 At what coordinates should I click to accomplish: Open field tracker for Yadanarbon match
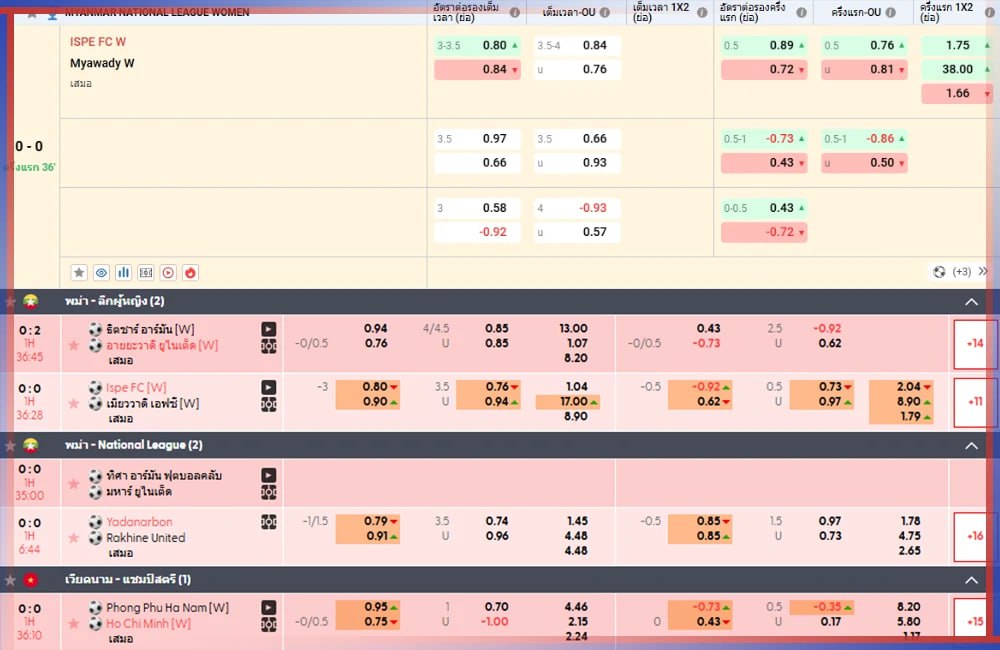[x=269, y=521]
